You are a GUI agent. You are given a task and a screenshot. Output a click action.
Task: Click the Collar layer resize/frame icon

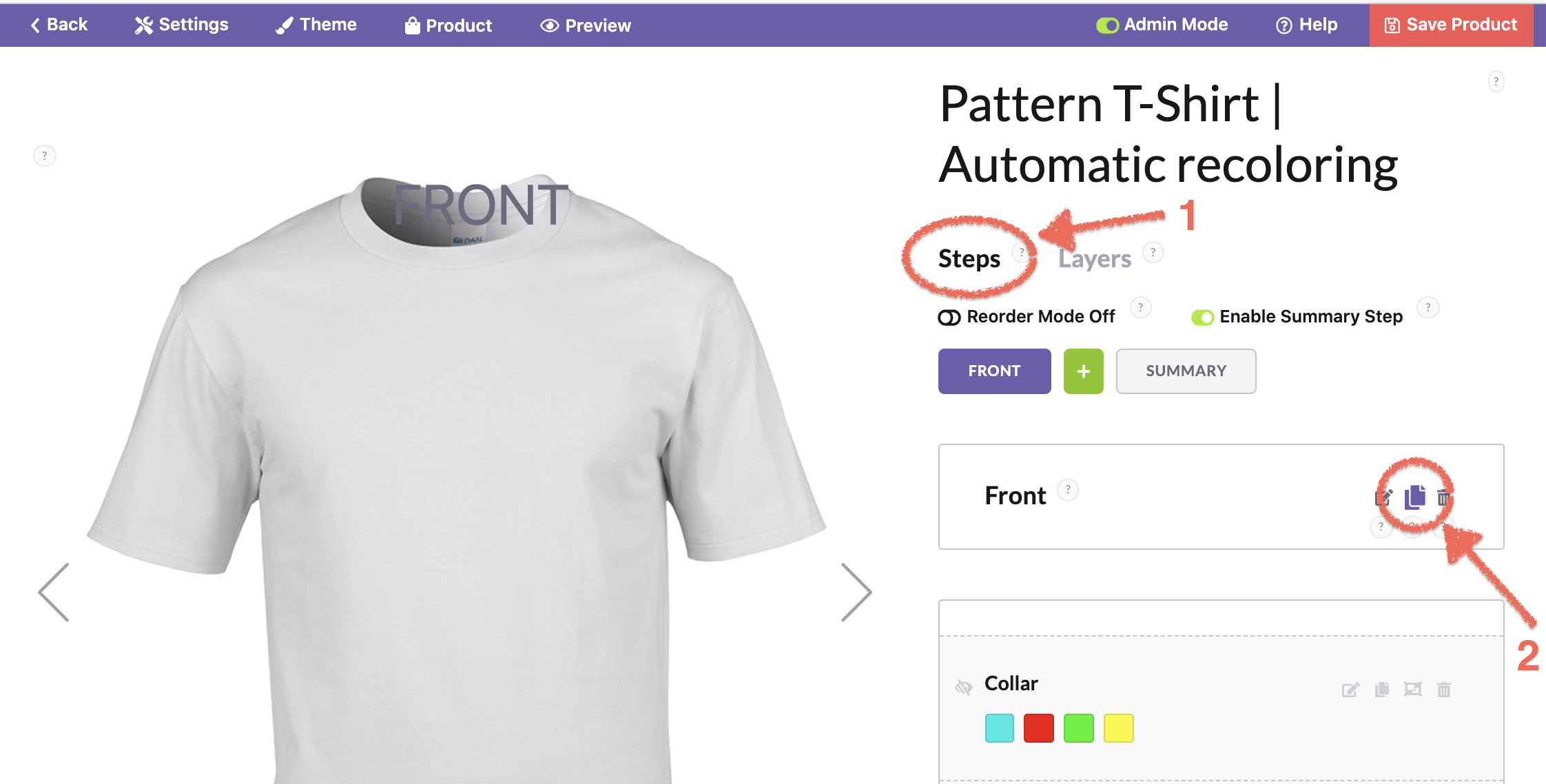[1413, 690]
